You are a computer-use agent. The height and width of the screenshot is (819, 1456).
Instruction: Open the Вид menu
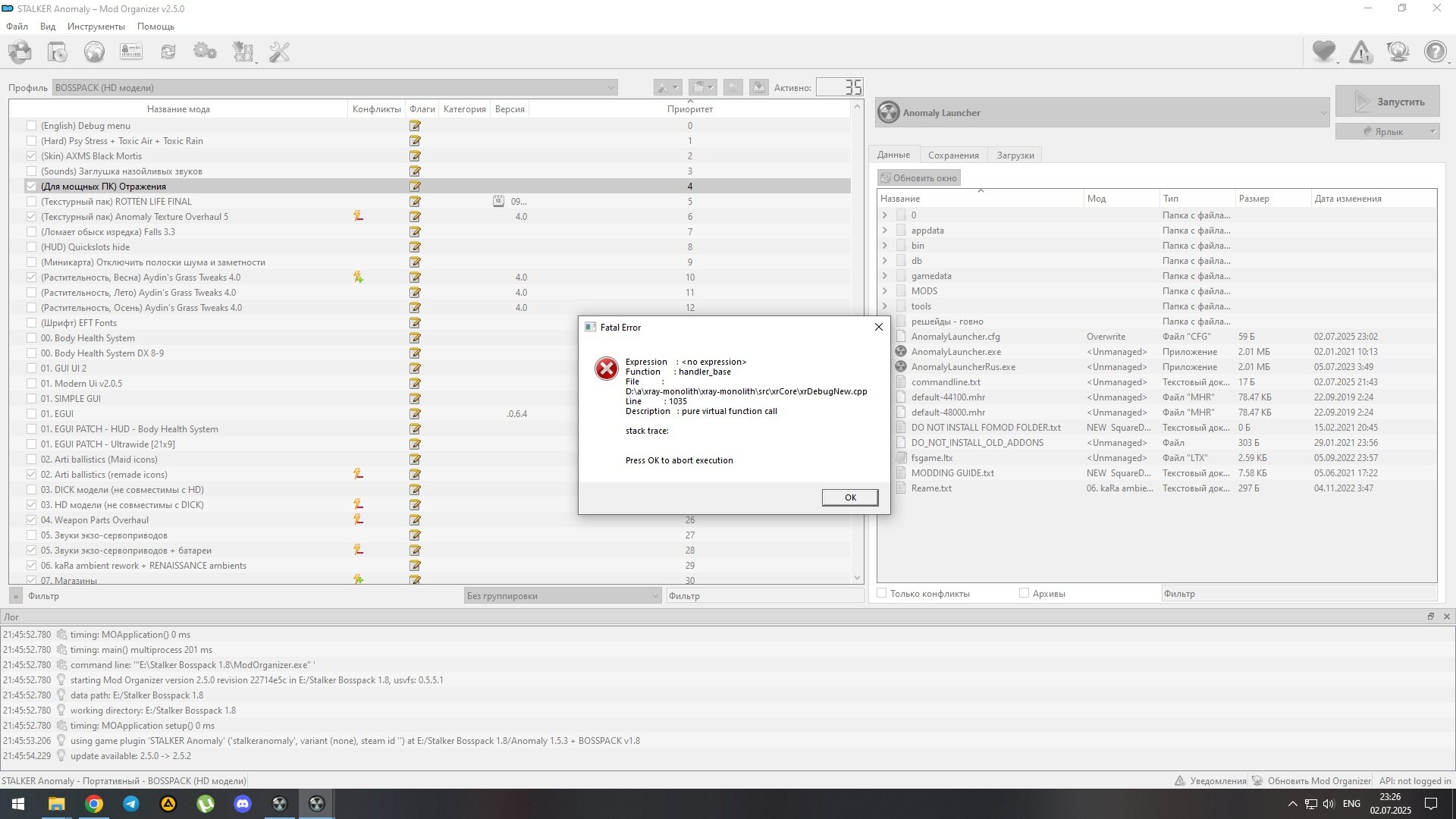pyautogui.click(x=48, y=27)
